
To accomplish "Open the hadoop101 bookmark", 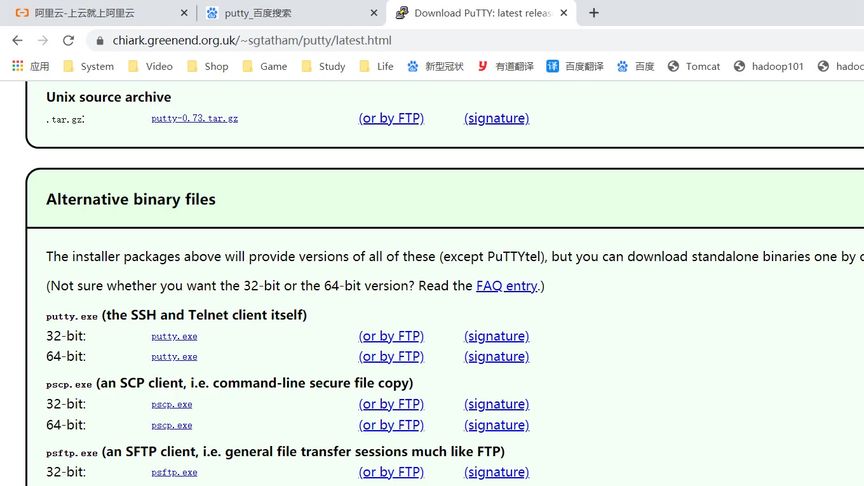I will coord(768,66).
